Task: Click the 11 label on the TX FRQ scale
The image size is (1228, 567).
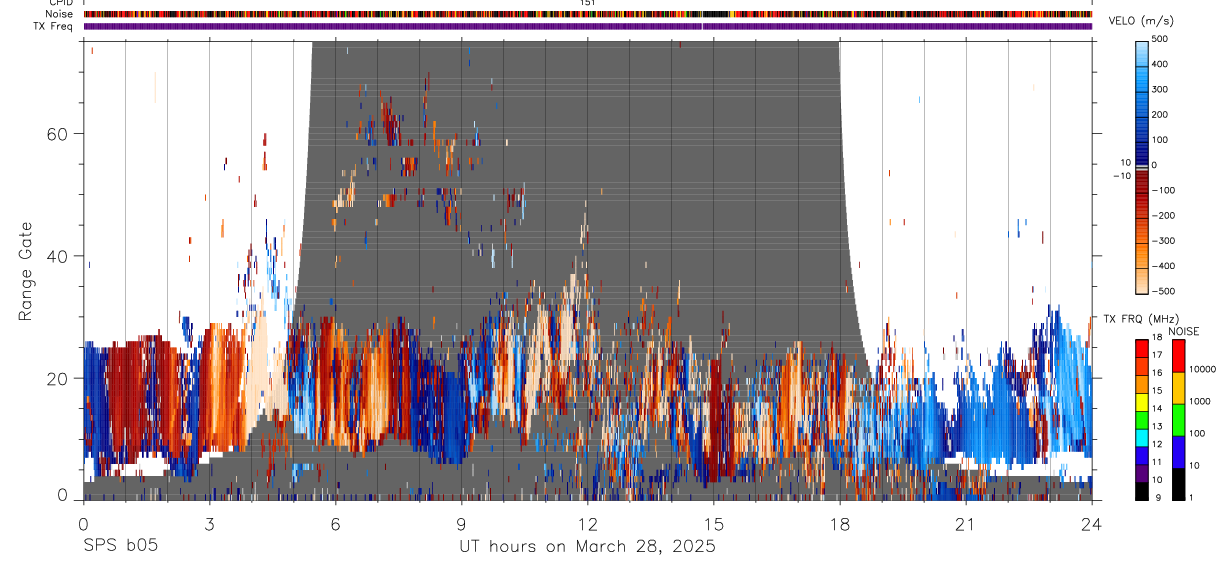Action: pos(1155,462)
